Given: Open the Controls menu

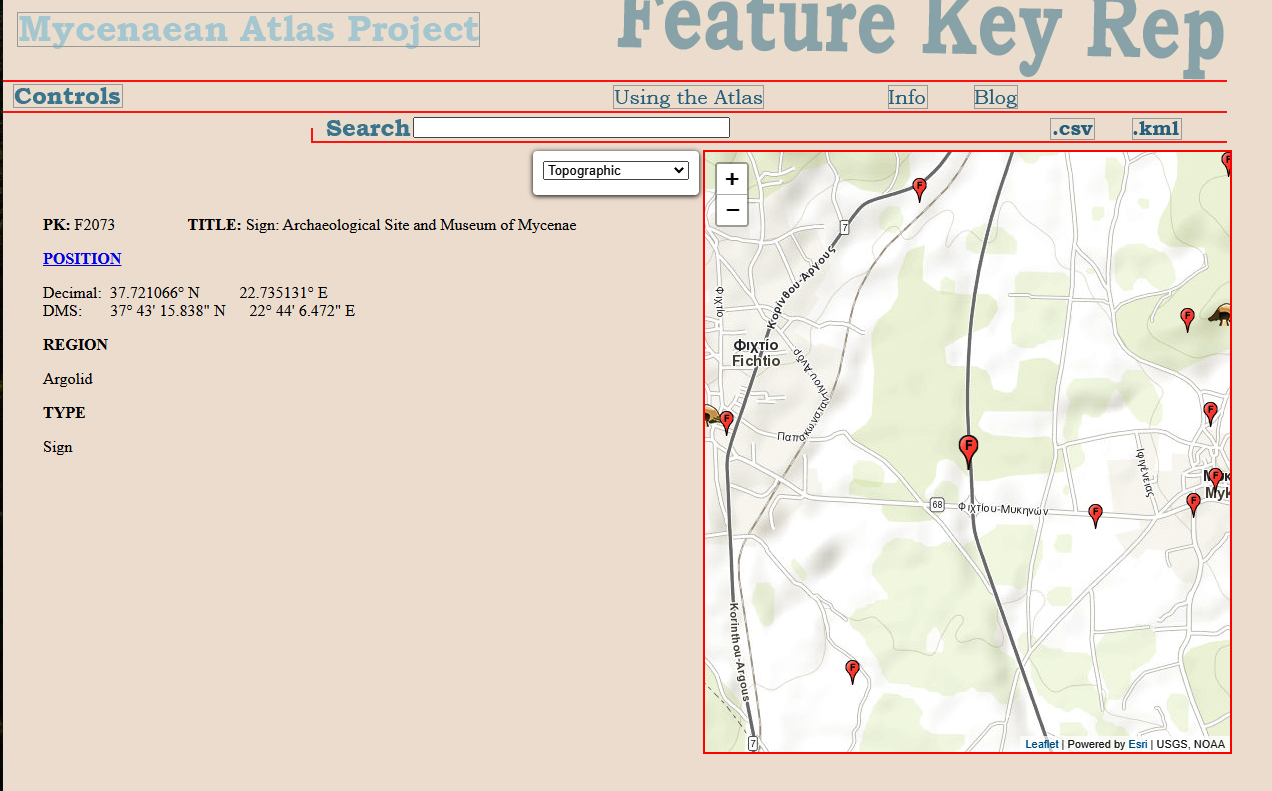Looking at the screenshot, I should [68, 97].
